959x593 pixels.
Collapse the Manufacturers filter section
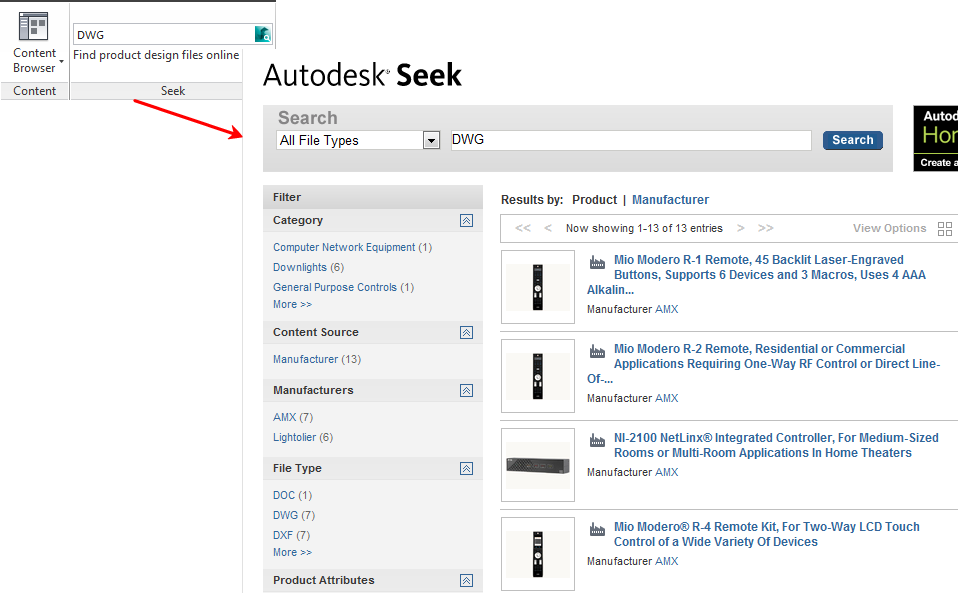(466, 391)
